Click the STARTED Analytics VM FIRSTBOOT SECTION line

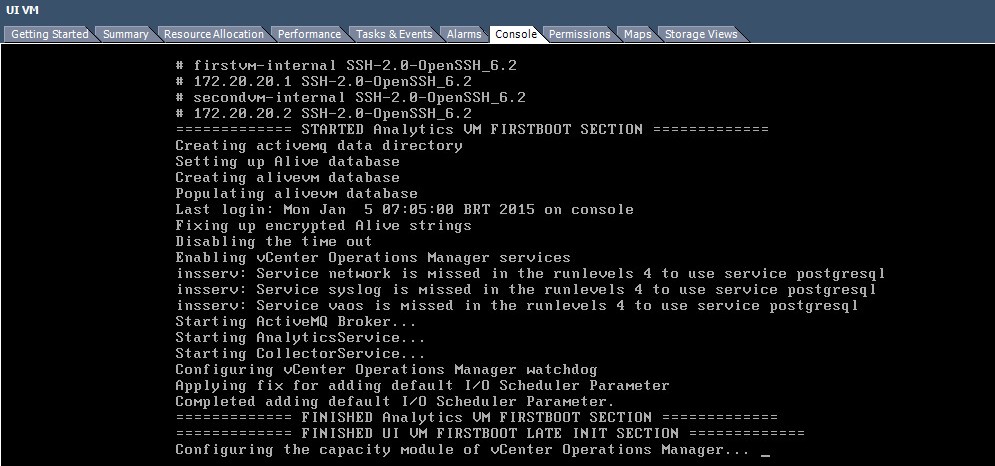click(471, 129)
